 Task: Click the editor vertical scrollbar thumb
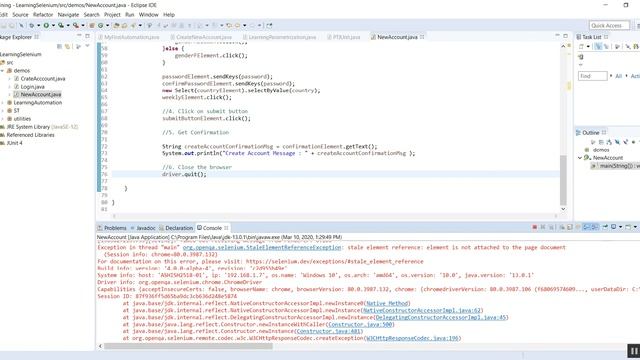pyautogui.click(x=563, y=180)
